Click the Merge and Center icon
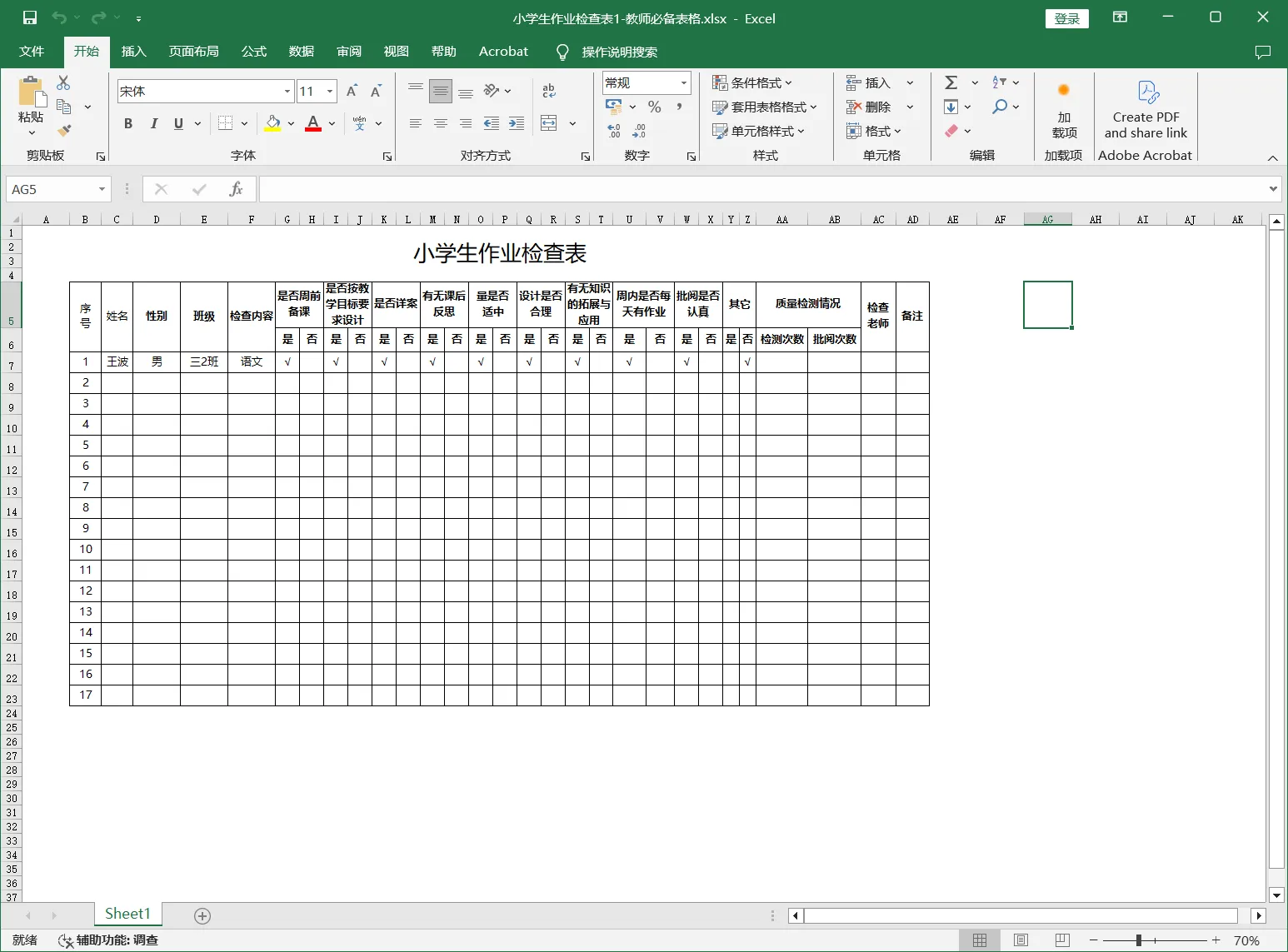Viewport: 1288px width, 952px height. tap(548, 123)
